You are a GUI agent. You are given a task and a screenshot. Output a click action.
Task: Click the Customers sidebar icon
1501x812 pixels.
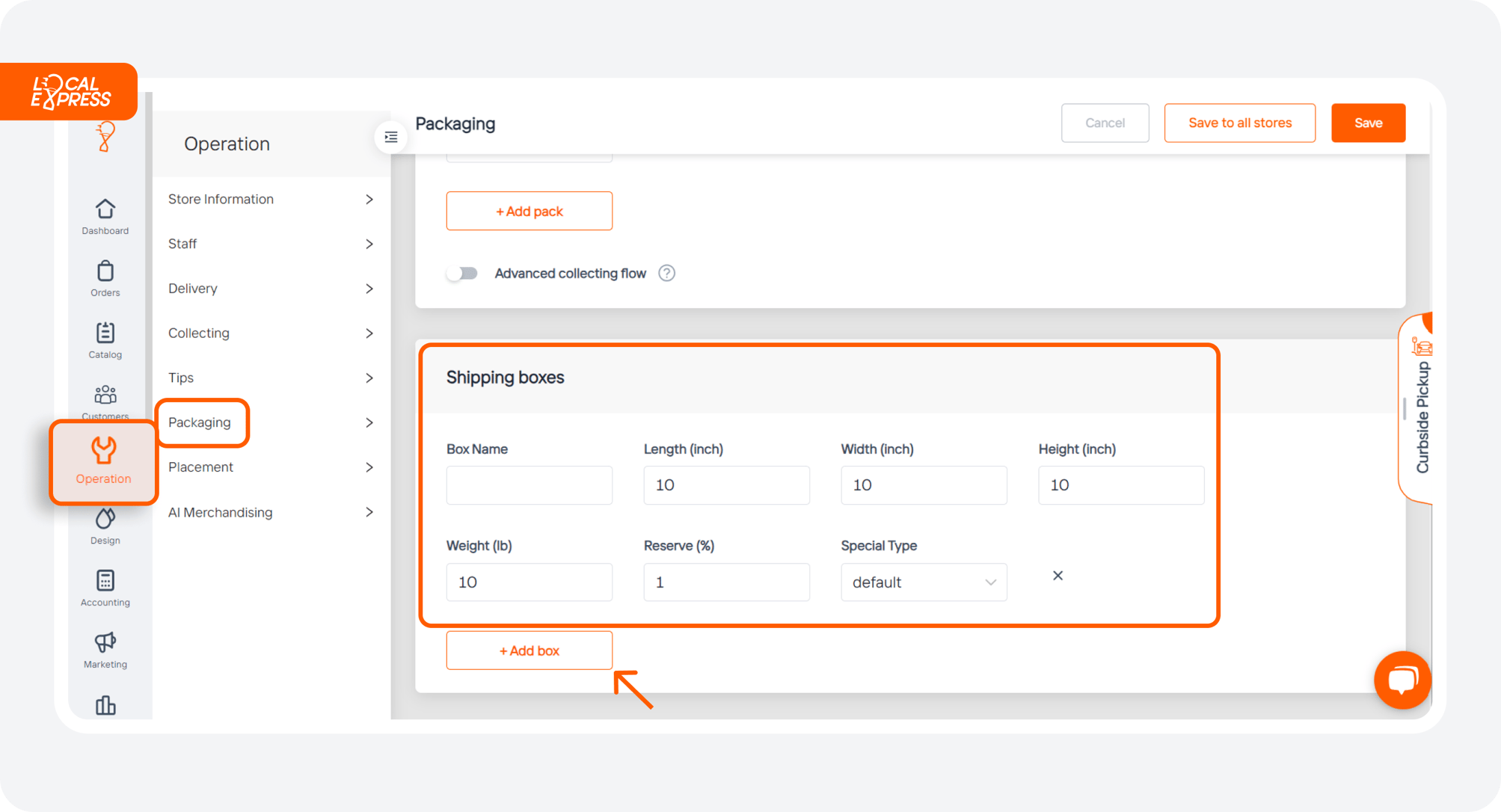click(105, 399)
